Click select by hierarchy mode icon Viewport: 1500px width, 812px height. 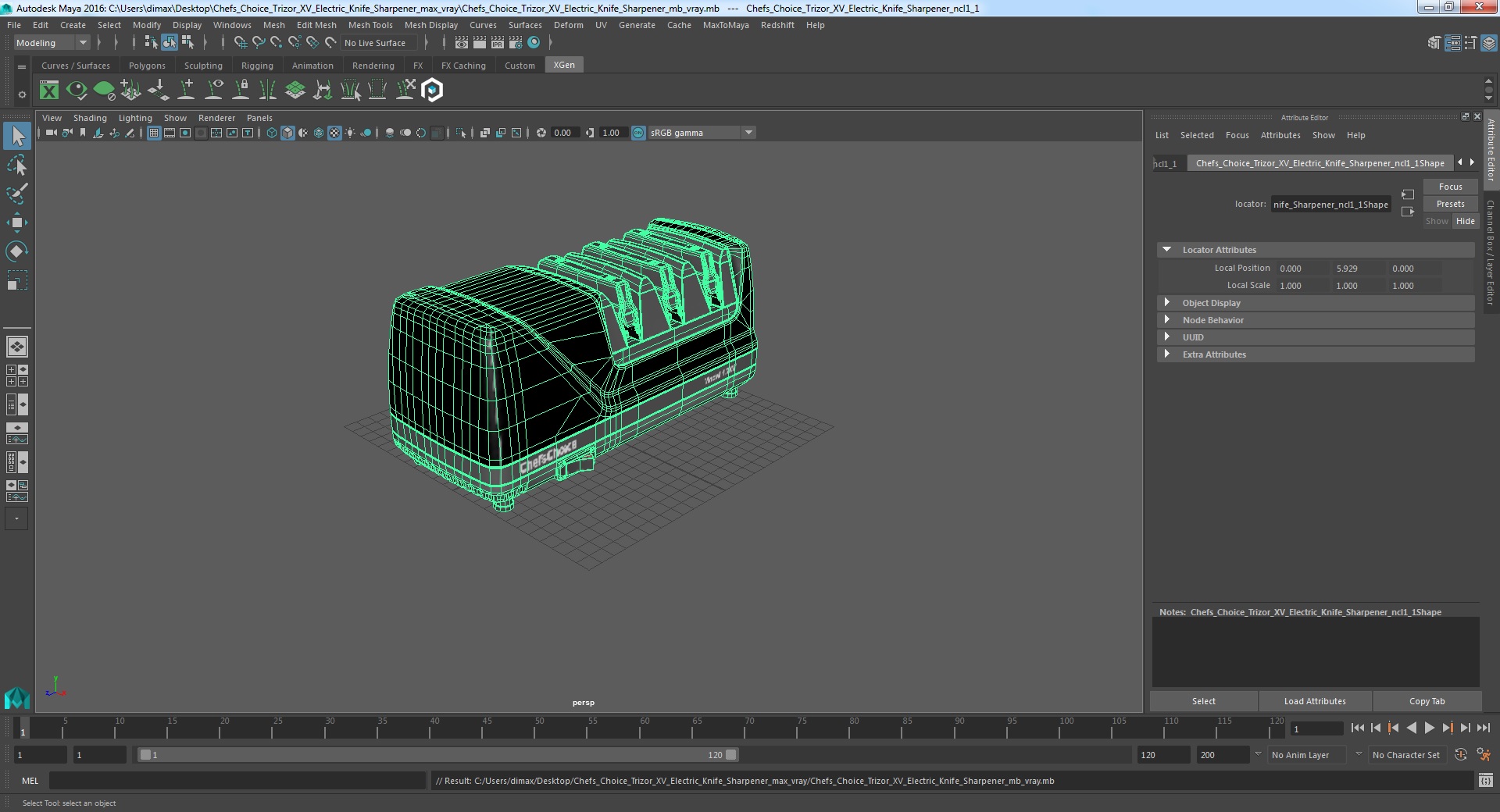tap(151, 43)
